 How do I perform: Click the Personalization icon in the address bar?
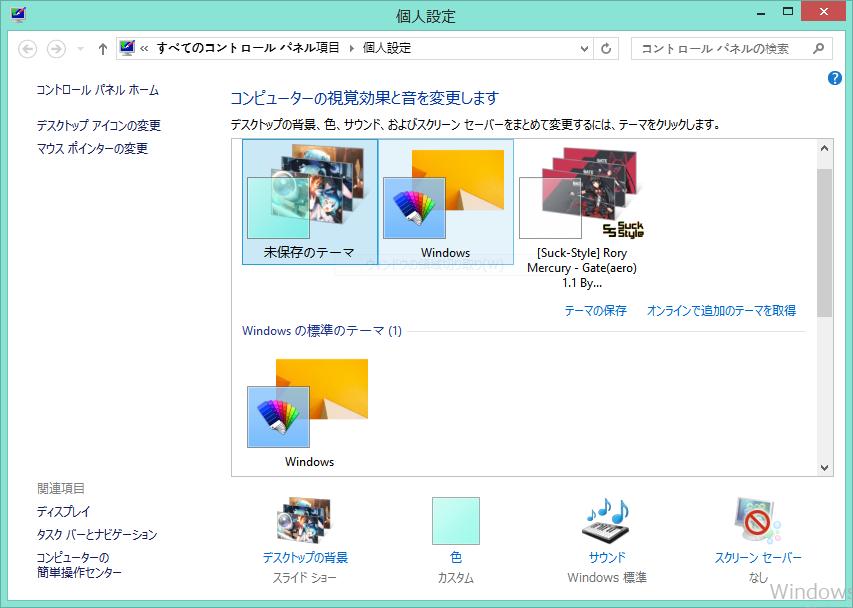127,47
